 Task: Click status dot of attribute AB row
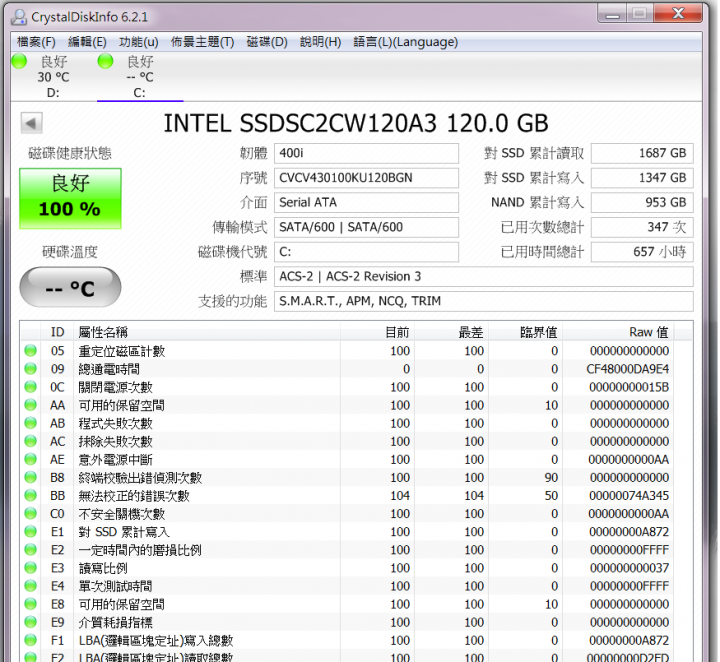pos(31,423)
